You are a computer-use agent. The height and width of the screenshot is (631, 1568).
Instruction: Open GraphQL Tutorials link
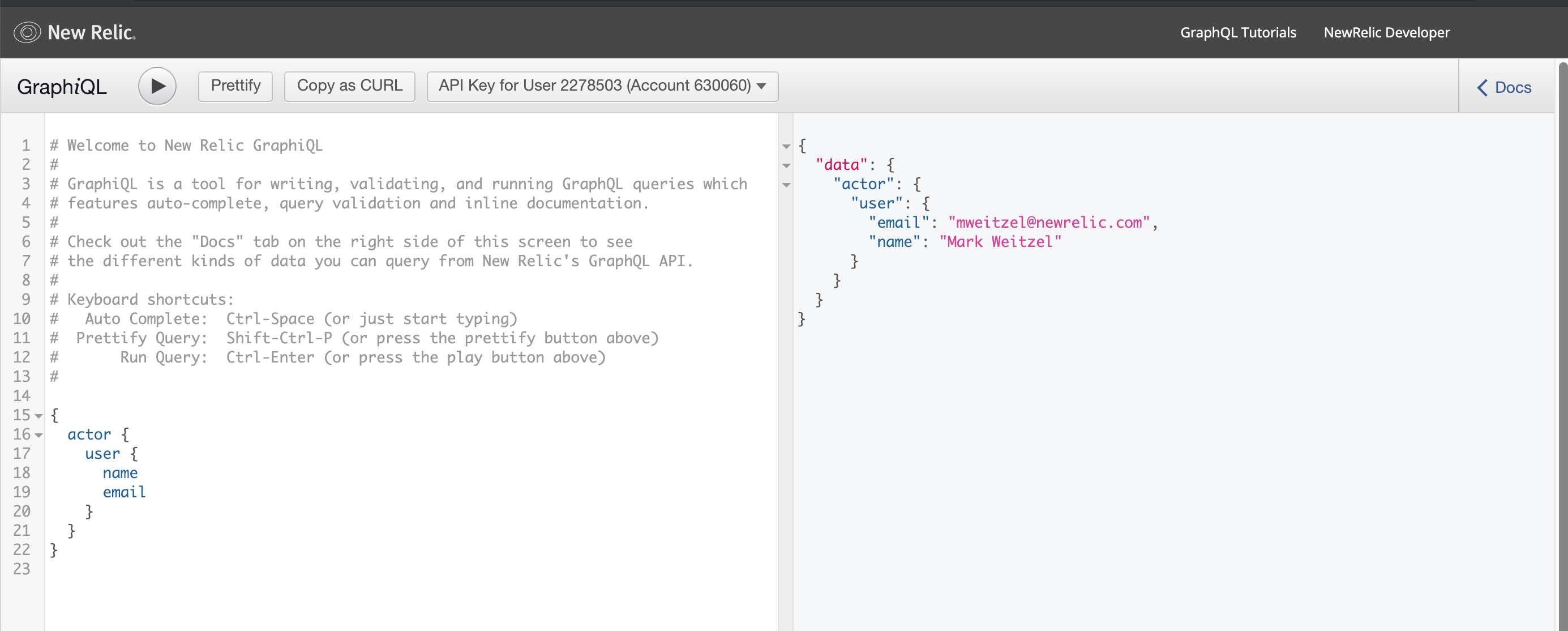1237,33
